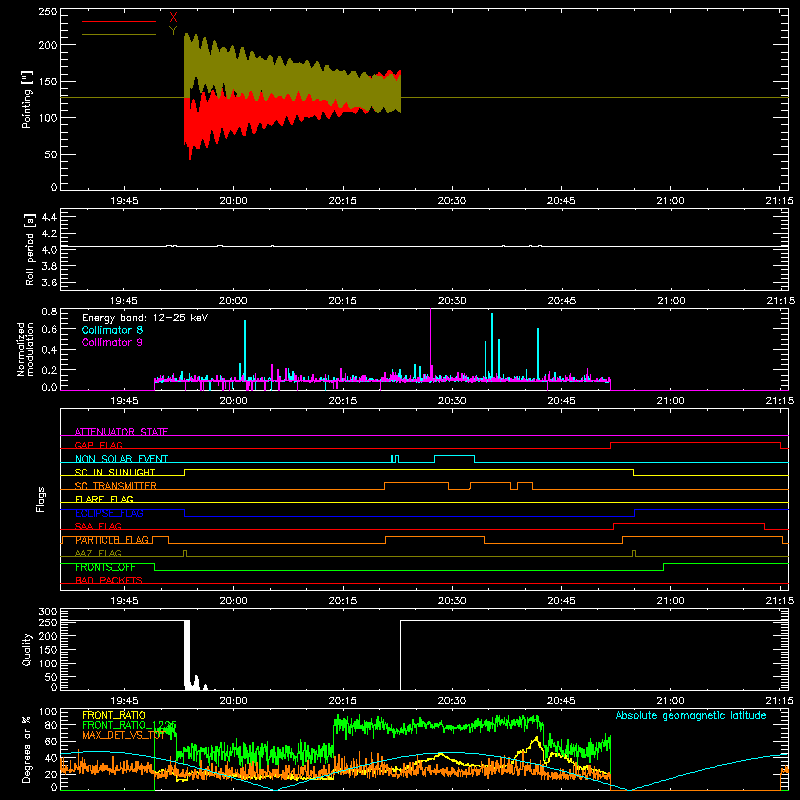Click the "Quality" vertical axis title
Viewport: 800px width, 800px height.
pos(27,649)
